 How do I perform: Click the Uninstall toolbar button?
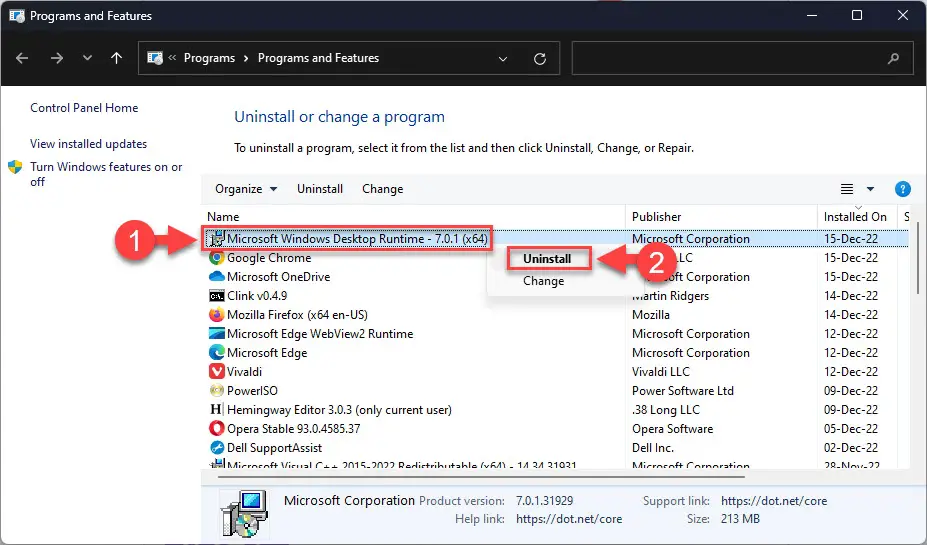coord(320,189)
